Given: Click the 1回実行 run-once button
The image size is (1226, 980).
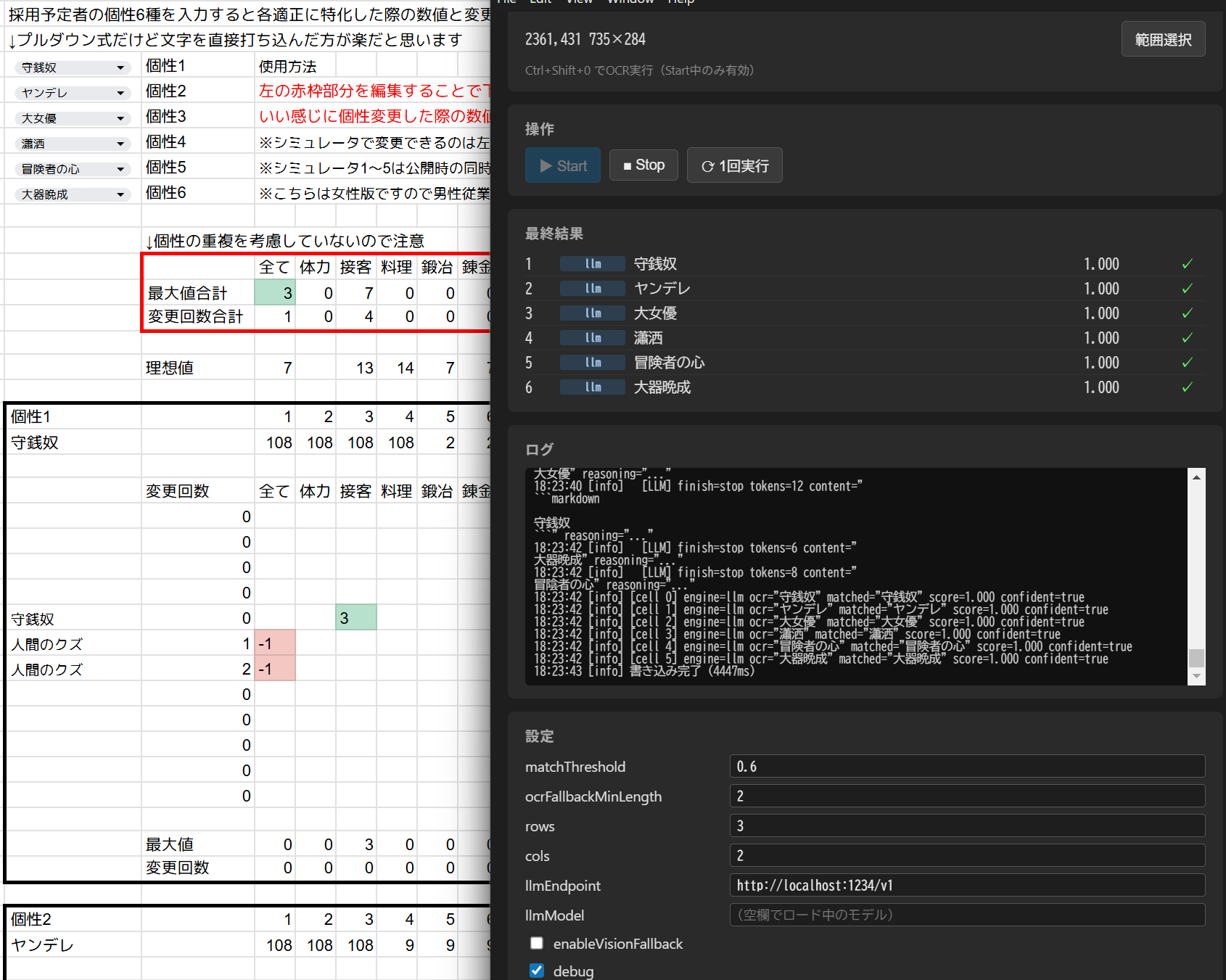Looking at the screenshot, I should [x=734, y=165].
